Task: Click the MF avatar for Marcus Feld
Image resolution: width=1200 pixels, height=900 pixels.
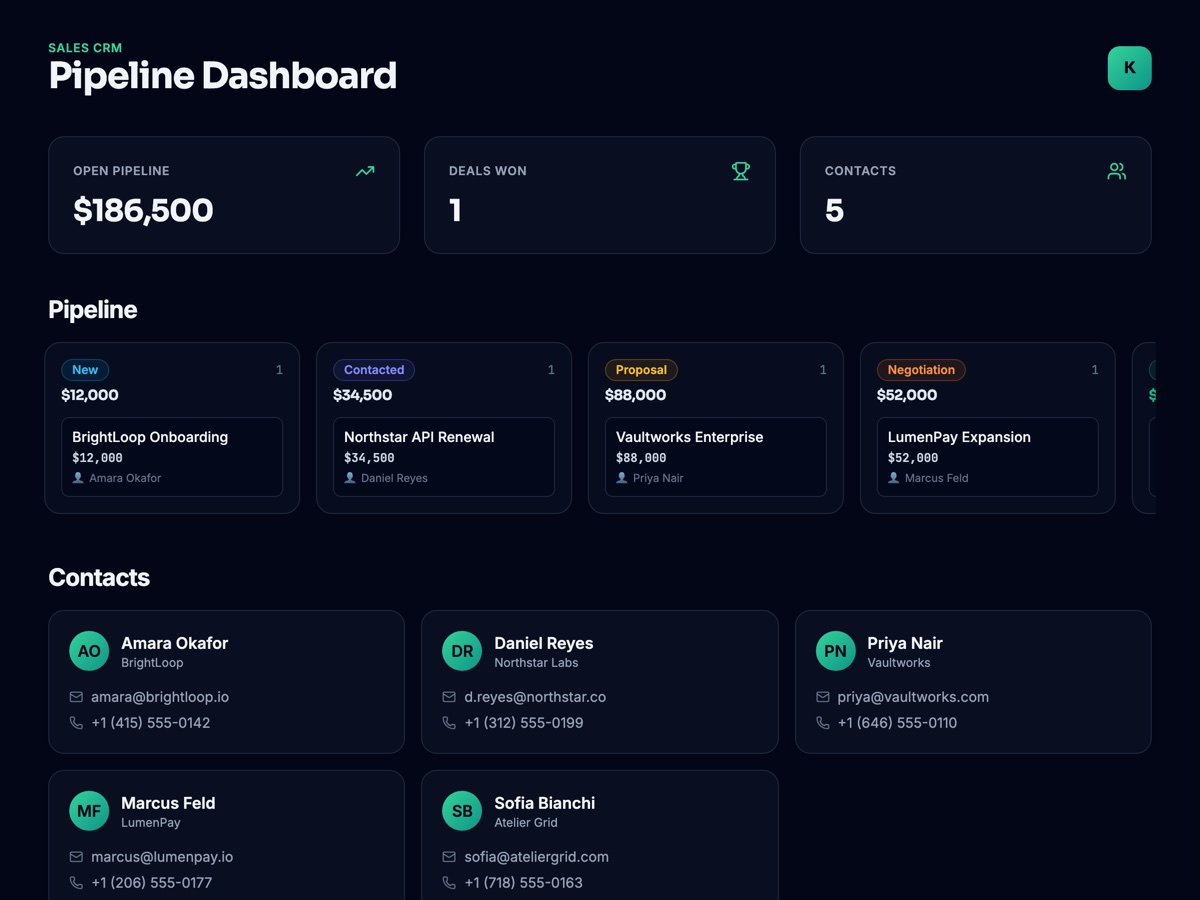Action: (x=89, y=811)
